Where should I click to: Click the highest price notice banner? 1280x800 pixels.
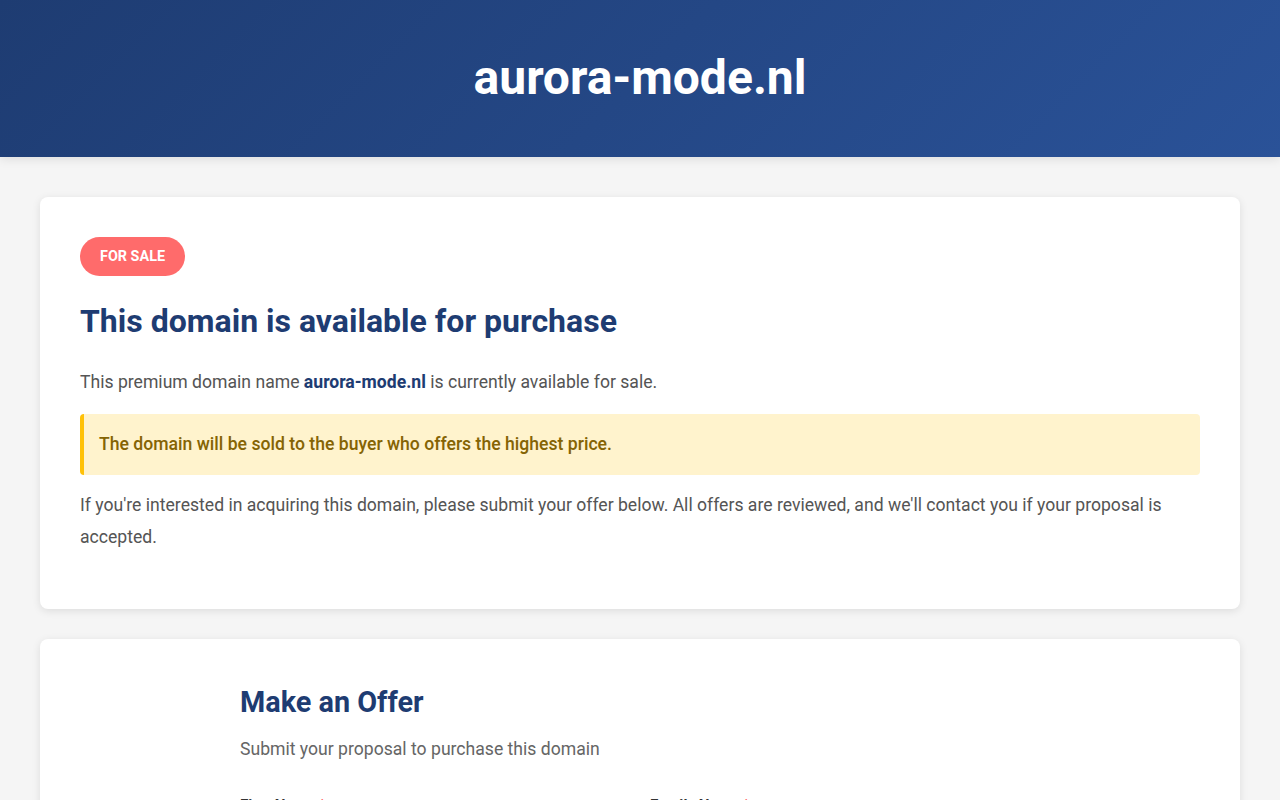640,444
